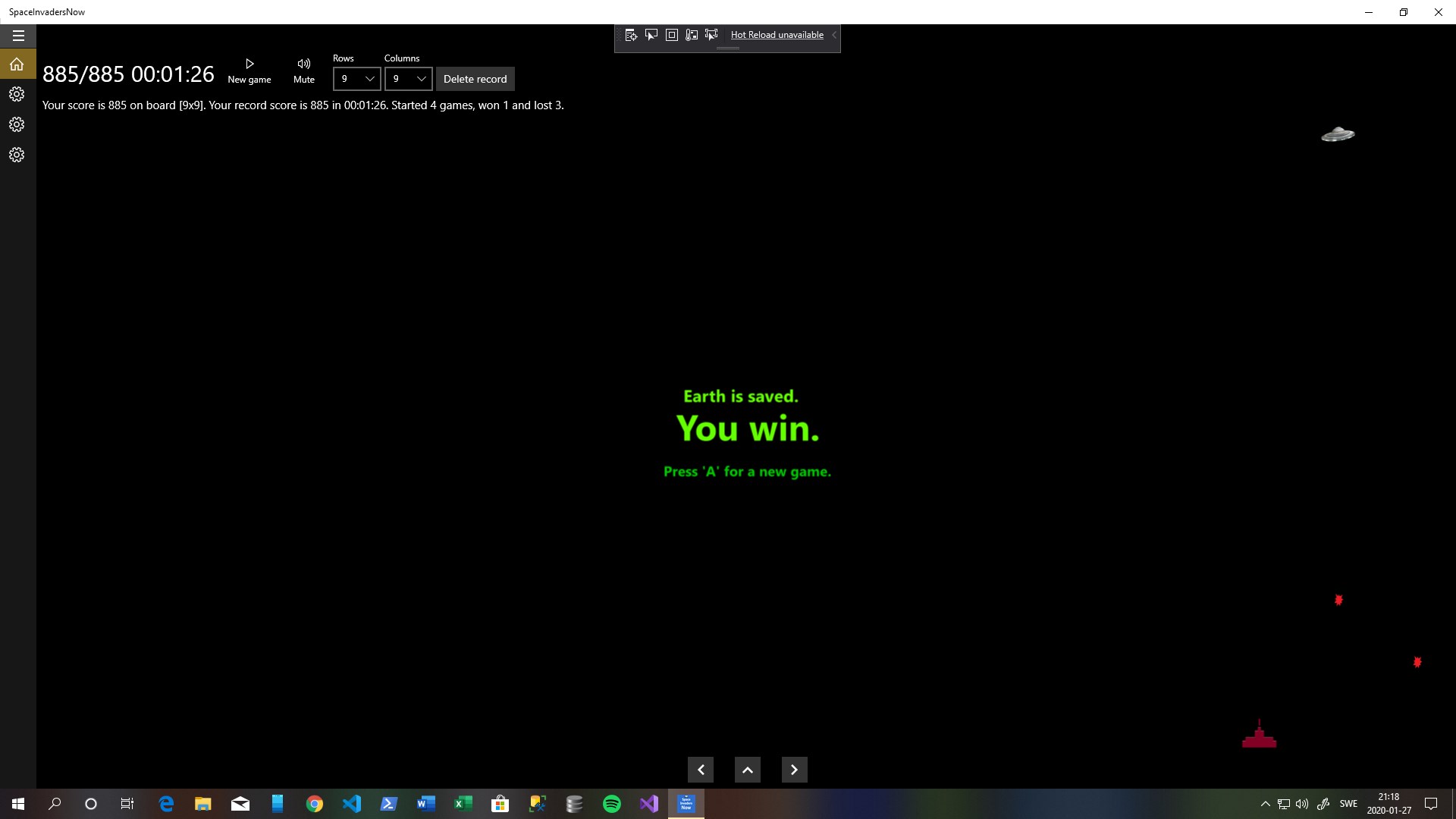1456x819 pixels.
Task: Show hidden system tray icons
Action: point(1265,804)
